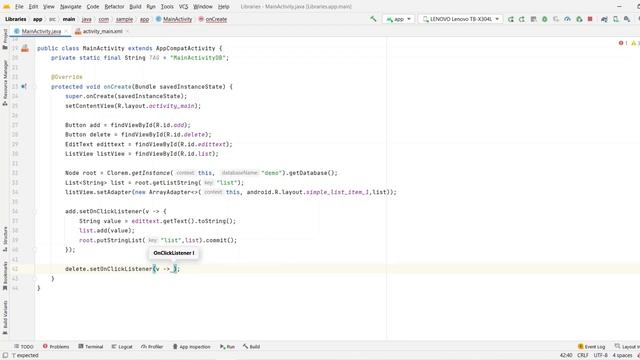Viewport: 640px width, 360px height.
Task: Click the onCreate breadcrumb
Action: coord(213,19)
